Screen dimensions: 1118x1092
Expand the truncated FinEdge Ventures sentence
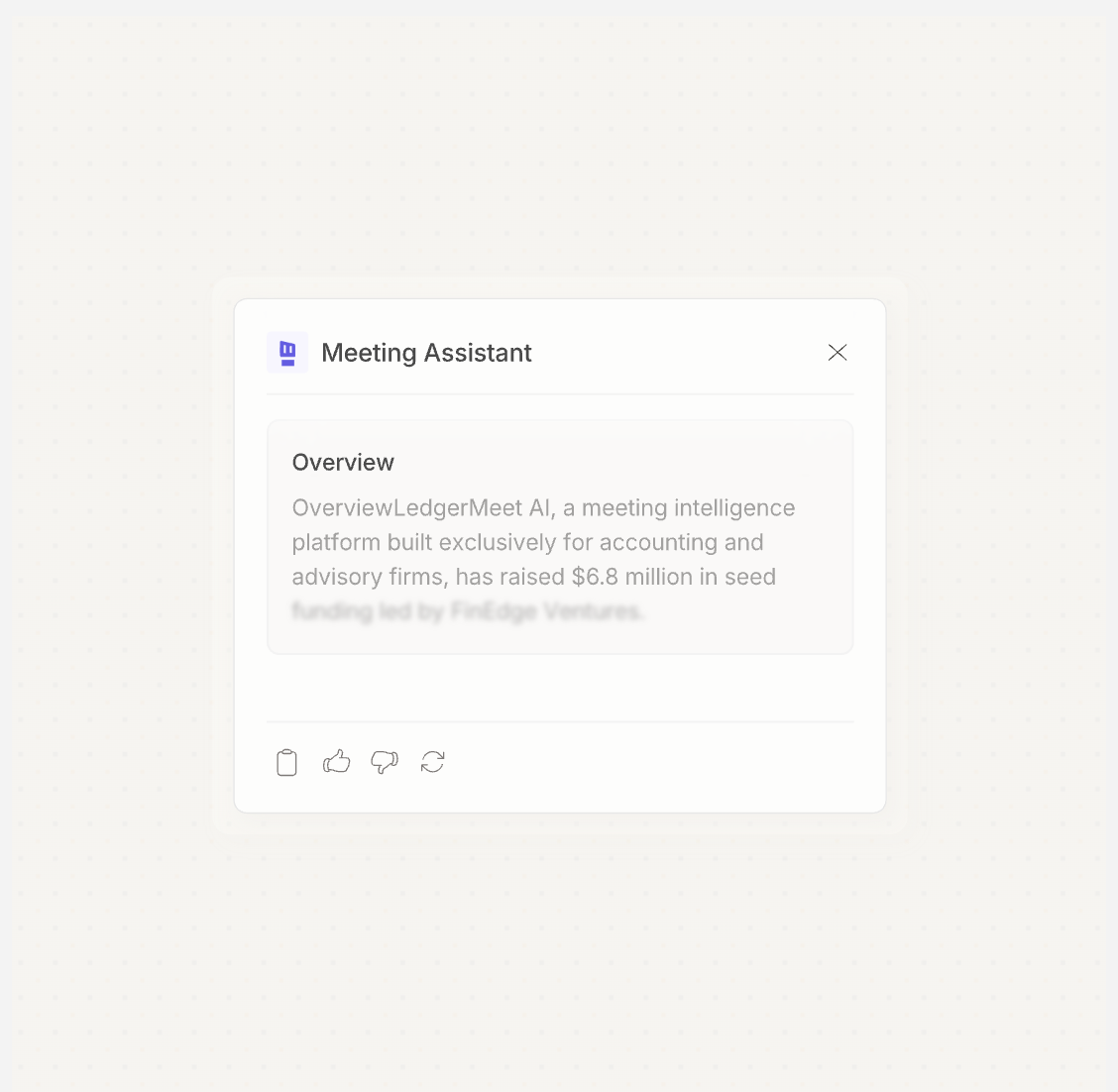pyautogui.click(x=466, y=610)
